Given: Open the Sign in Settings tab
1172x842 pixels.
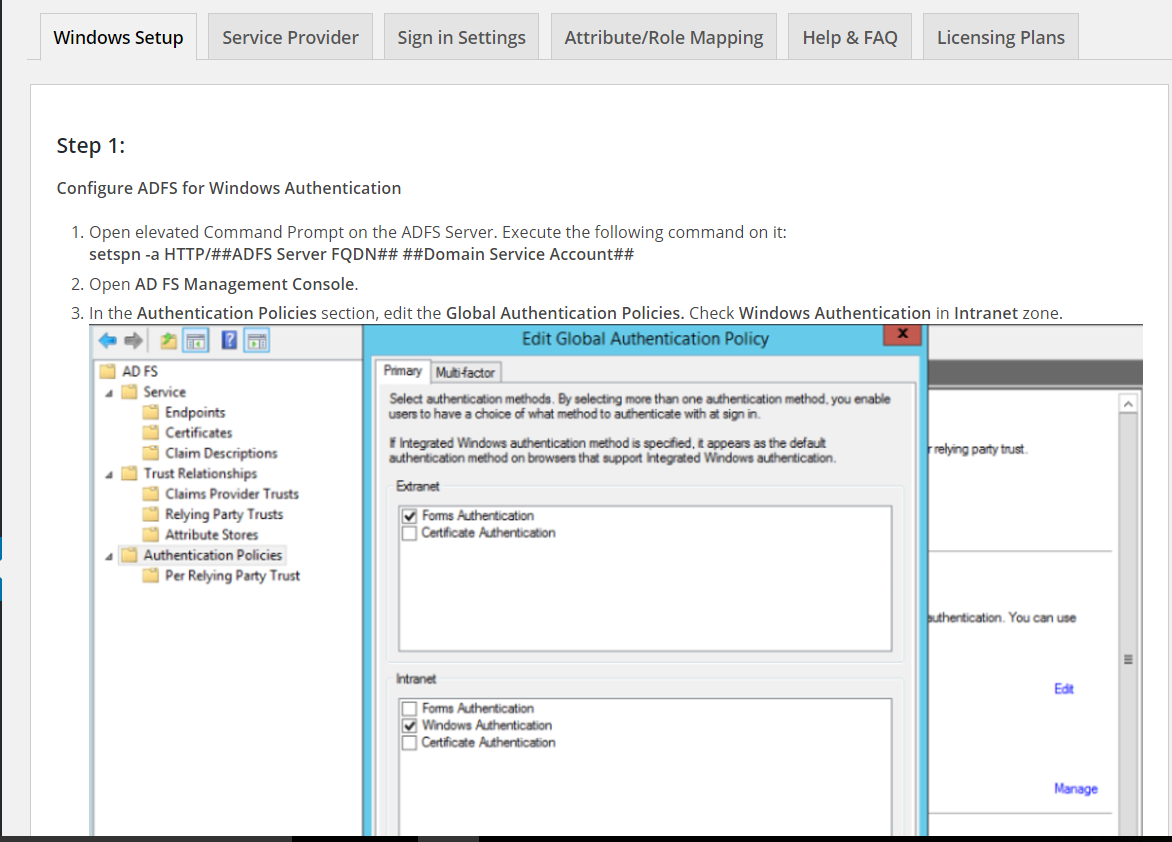Looking at the screenshot, I should tap(461, 37).
